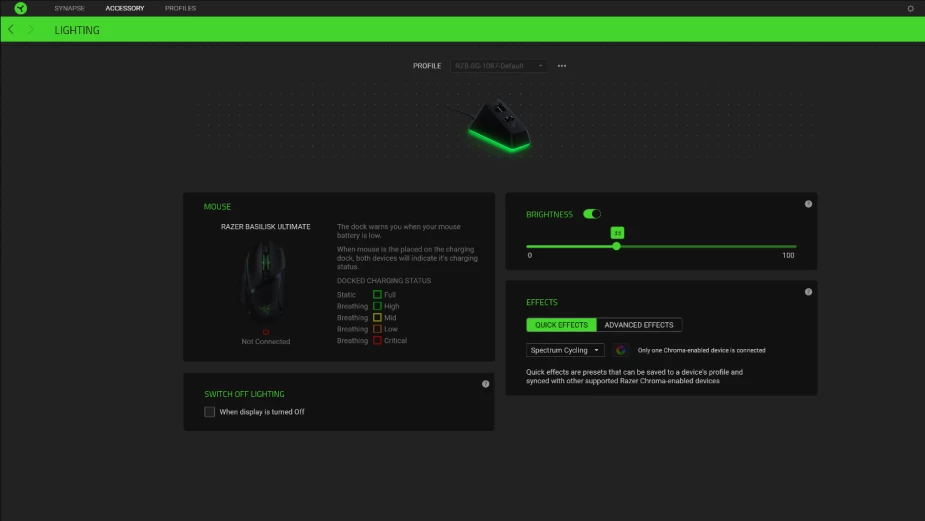Click the LIGHTING page title
Viewport: 925px width, 521px height.
(x=77, y=30)
